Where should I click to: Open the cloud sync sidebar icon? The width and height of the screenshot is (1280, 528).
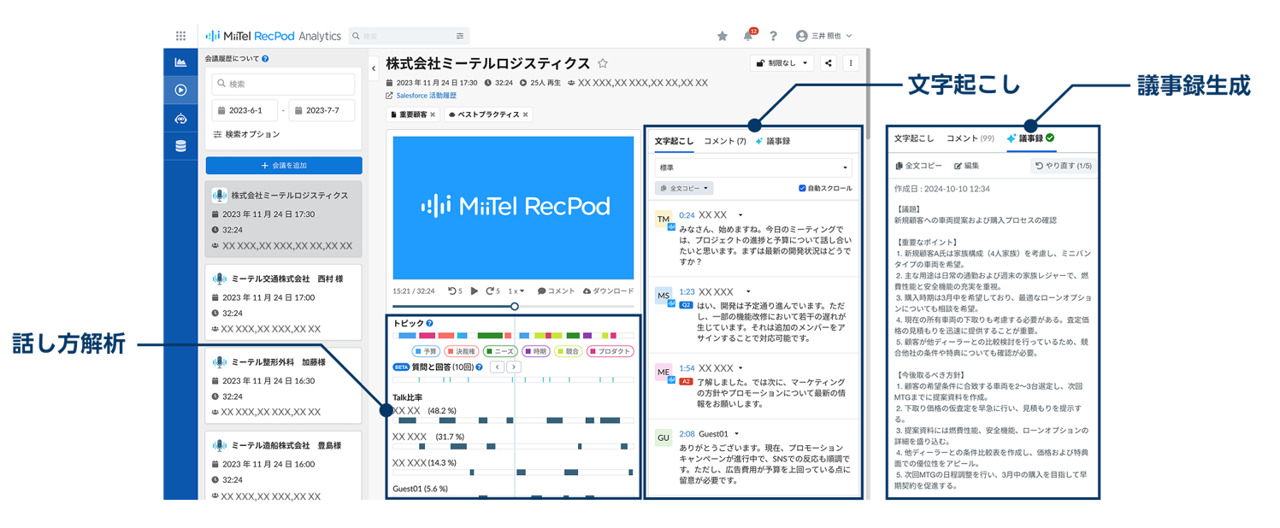[181, 118]
